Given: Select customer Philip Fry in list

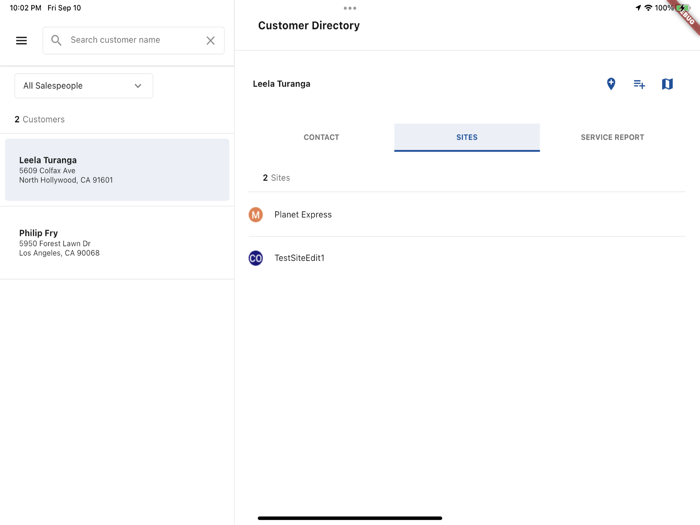Looking at the screenshot, I should pyautogui.click(x=117, y=243).
